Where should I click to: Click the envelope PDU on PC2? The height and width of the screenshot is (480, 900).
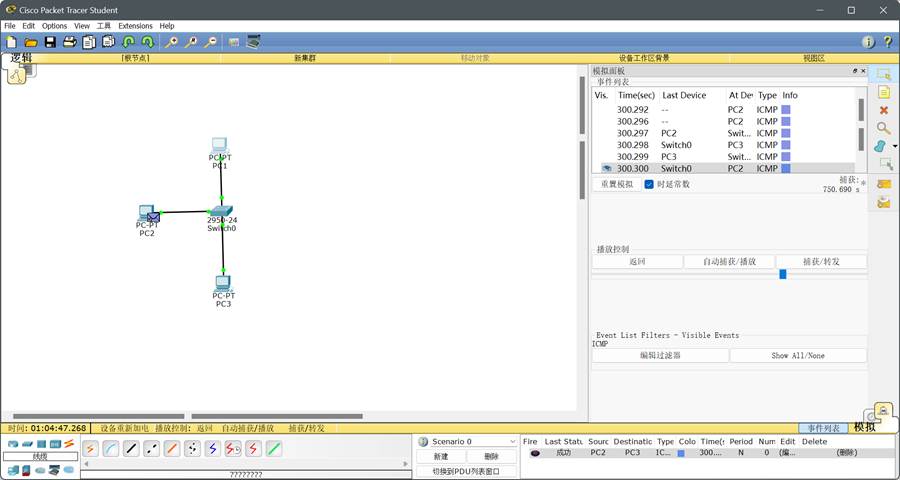tap(153, 217)
